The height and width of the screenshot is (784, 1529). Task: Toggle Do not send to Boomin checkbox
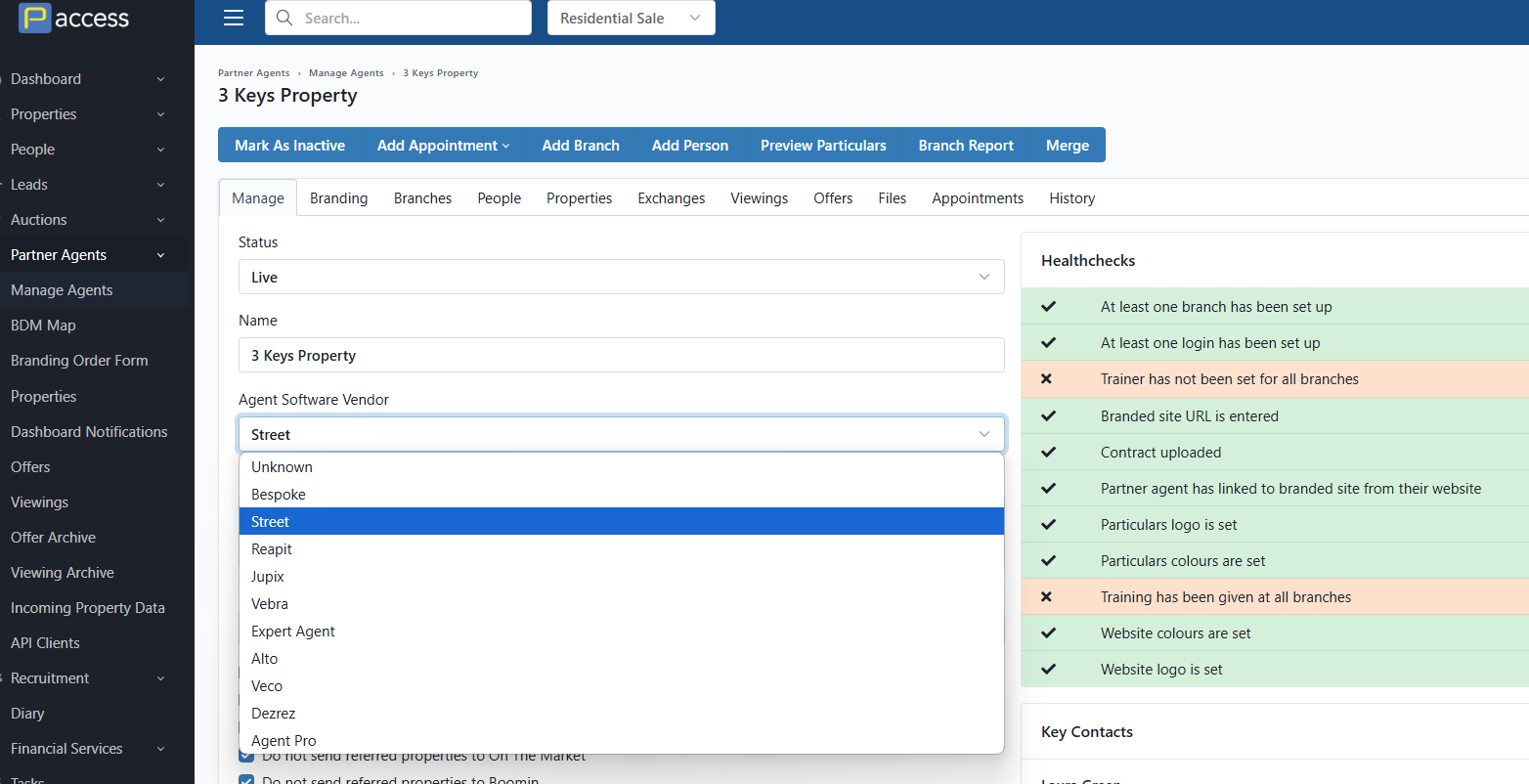[246, 780]
